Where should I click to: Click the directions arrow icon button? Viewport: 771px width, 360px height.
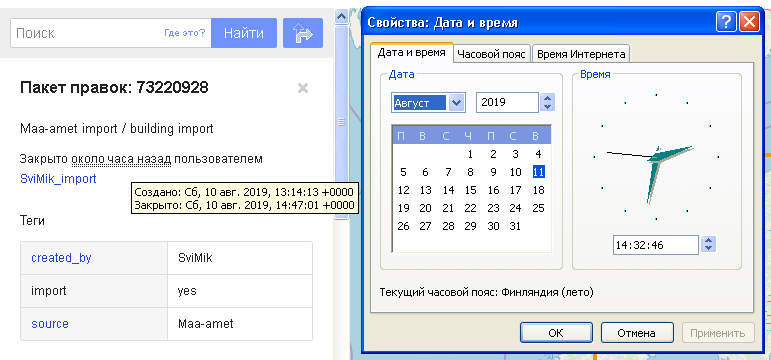coord(303,33)
